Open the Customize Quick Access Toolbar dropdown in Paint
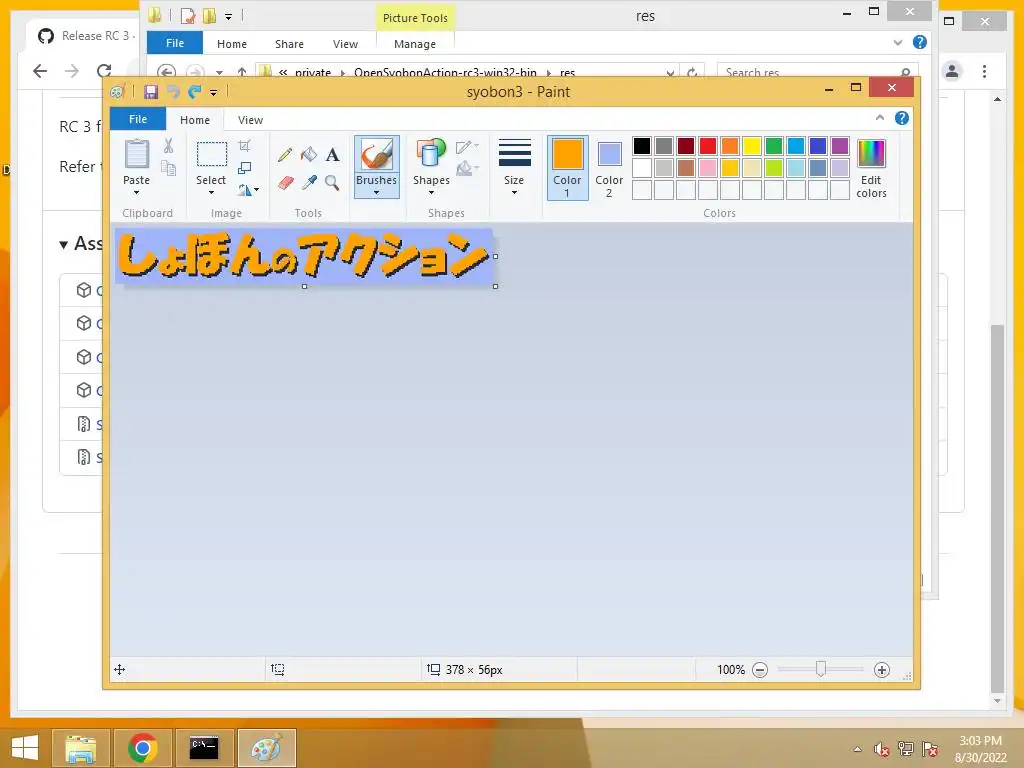 (214, 93)
